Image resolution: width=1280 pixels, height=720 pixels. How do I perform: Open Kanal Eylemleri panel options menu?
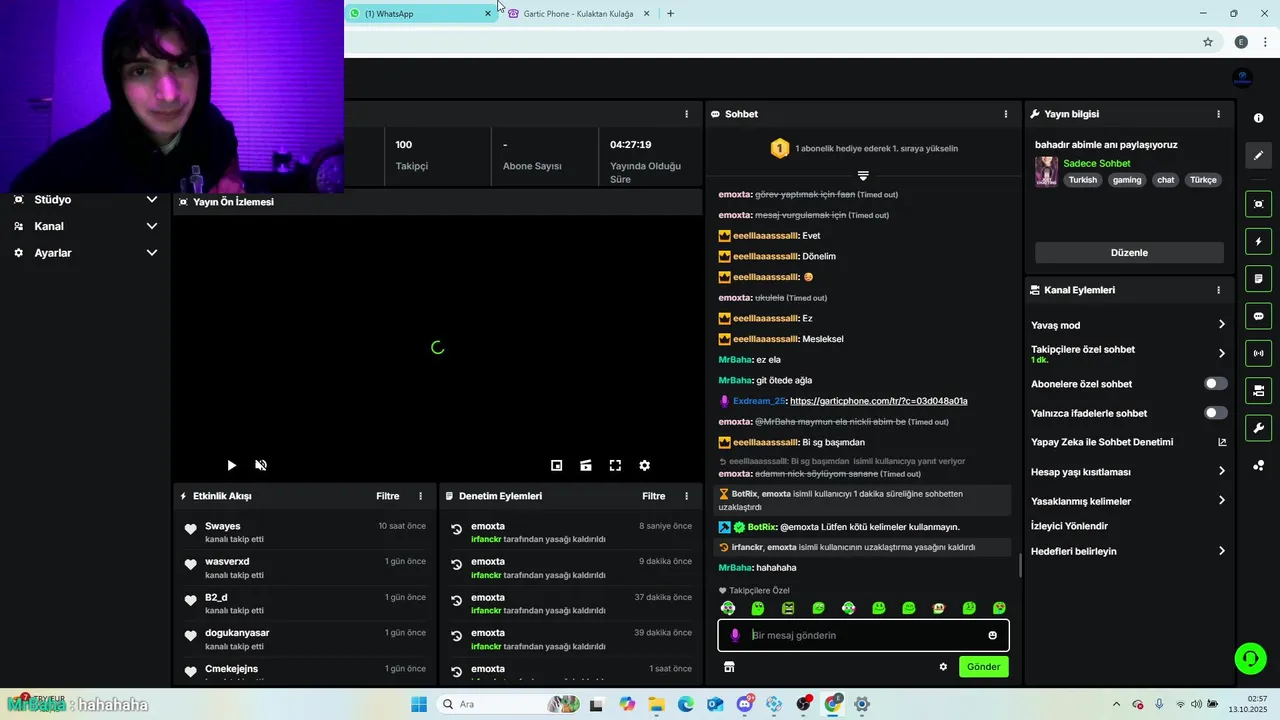pos(1218,290)
